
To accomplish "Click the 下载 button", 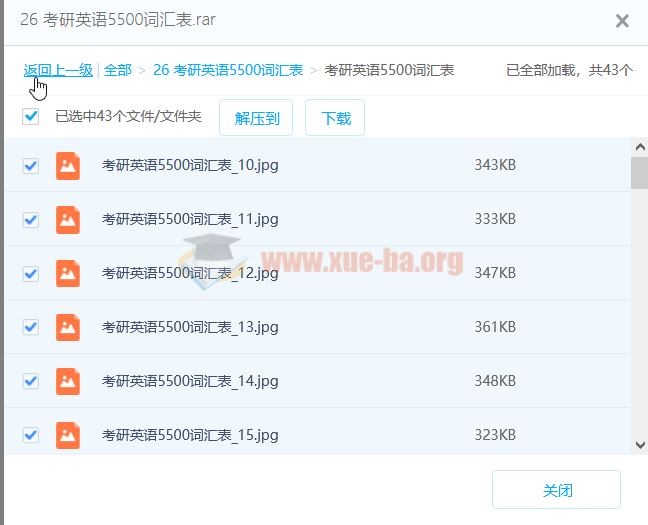I will pos(335,118).
